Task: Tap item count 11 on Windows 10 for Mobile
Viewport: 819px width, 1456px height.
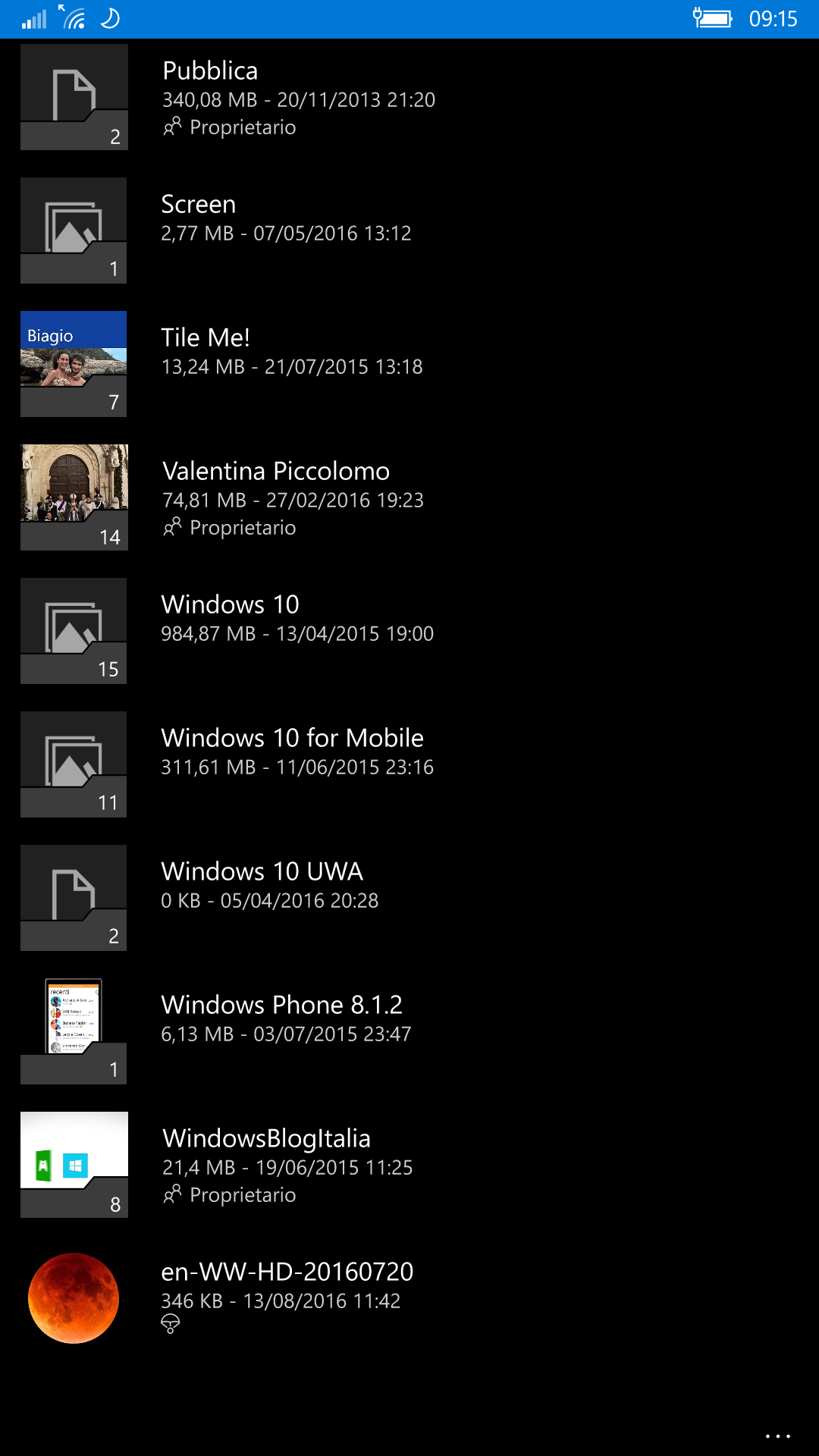Action: tap(108, 803)
